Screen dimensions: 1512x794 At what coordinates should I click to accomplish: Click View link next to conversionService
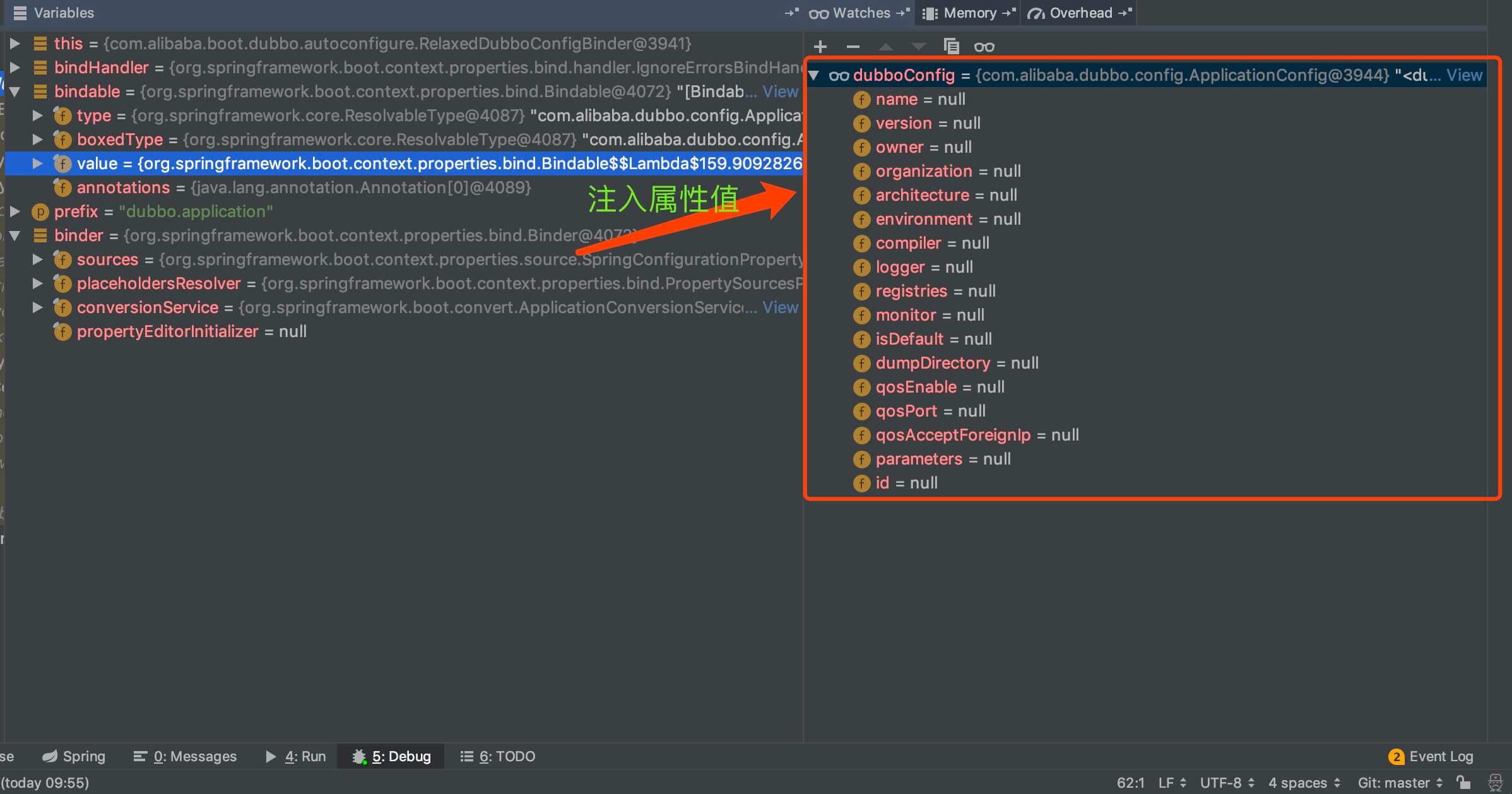780,307
